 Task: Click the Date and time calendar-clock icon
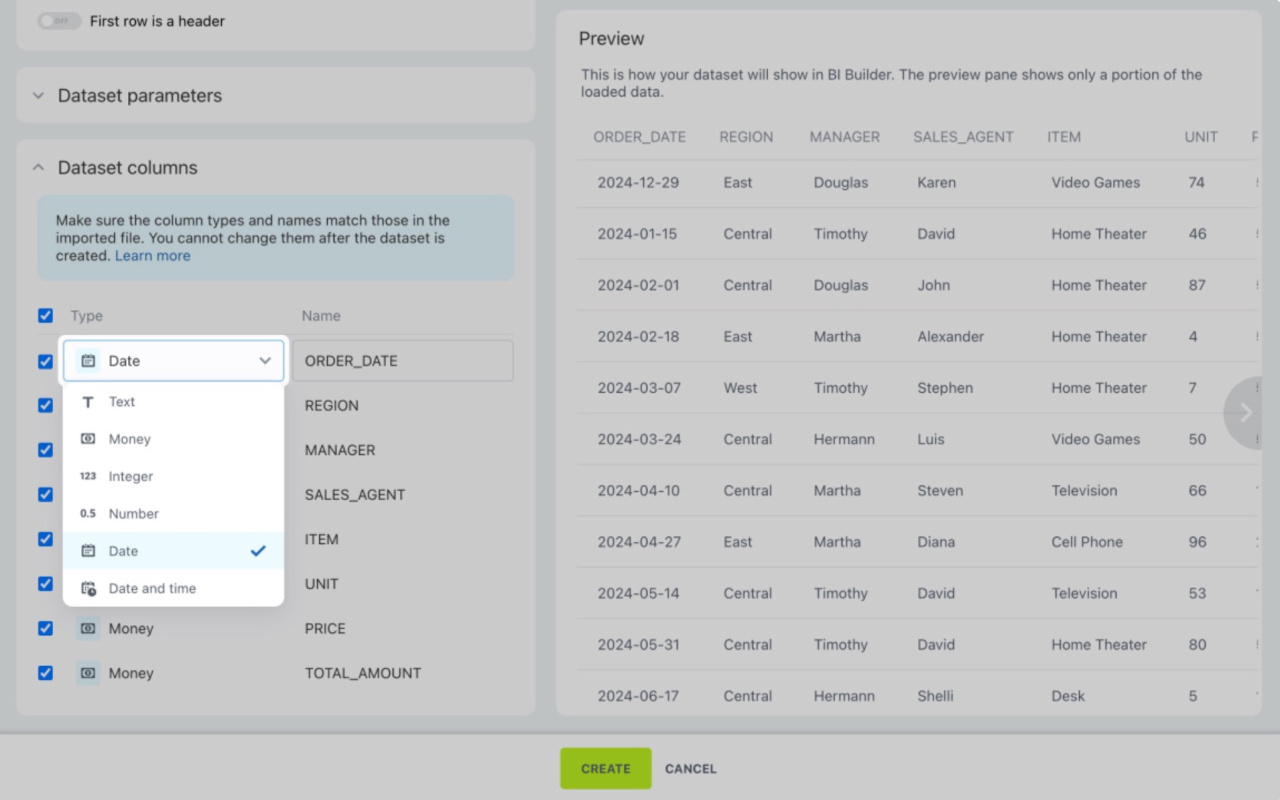(88, 589)
